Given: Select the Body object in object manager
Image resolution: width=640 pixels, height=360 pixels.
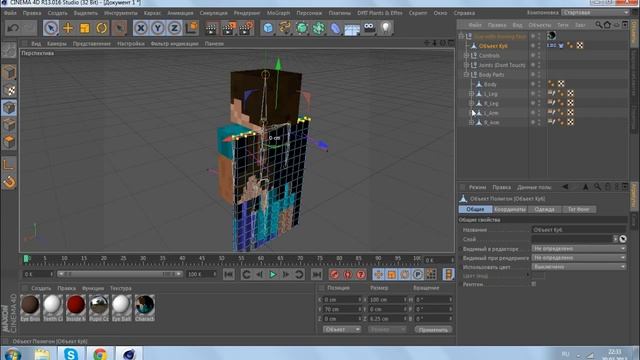Looking at the screenshot, I should coord(490,84).
